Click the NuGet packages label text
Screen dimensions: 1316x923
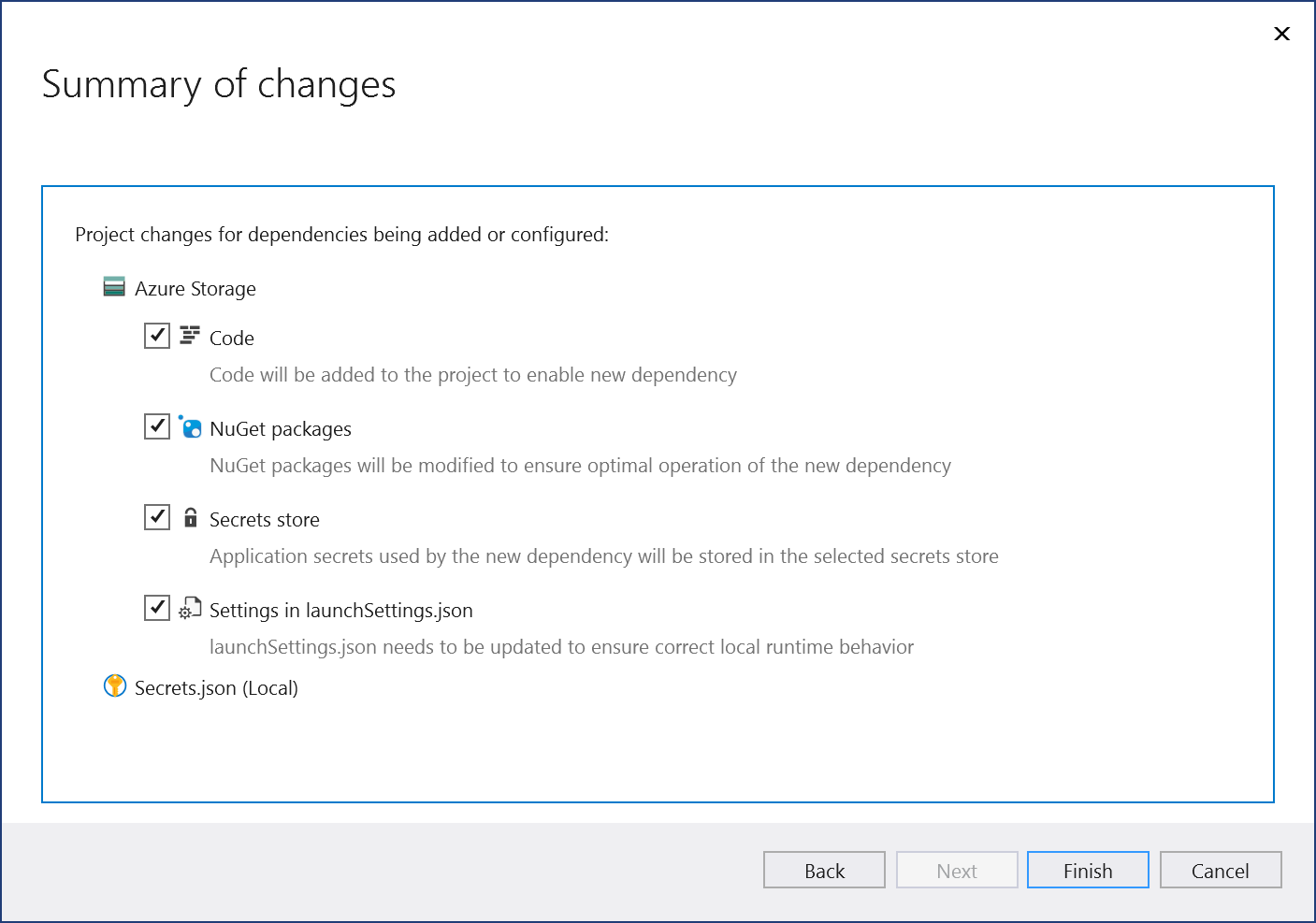pyautogui.click(x=281, y=429)
